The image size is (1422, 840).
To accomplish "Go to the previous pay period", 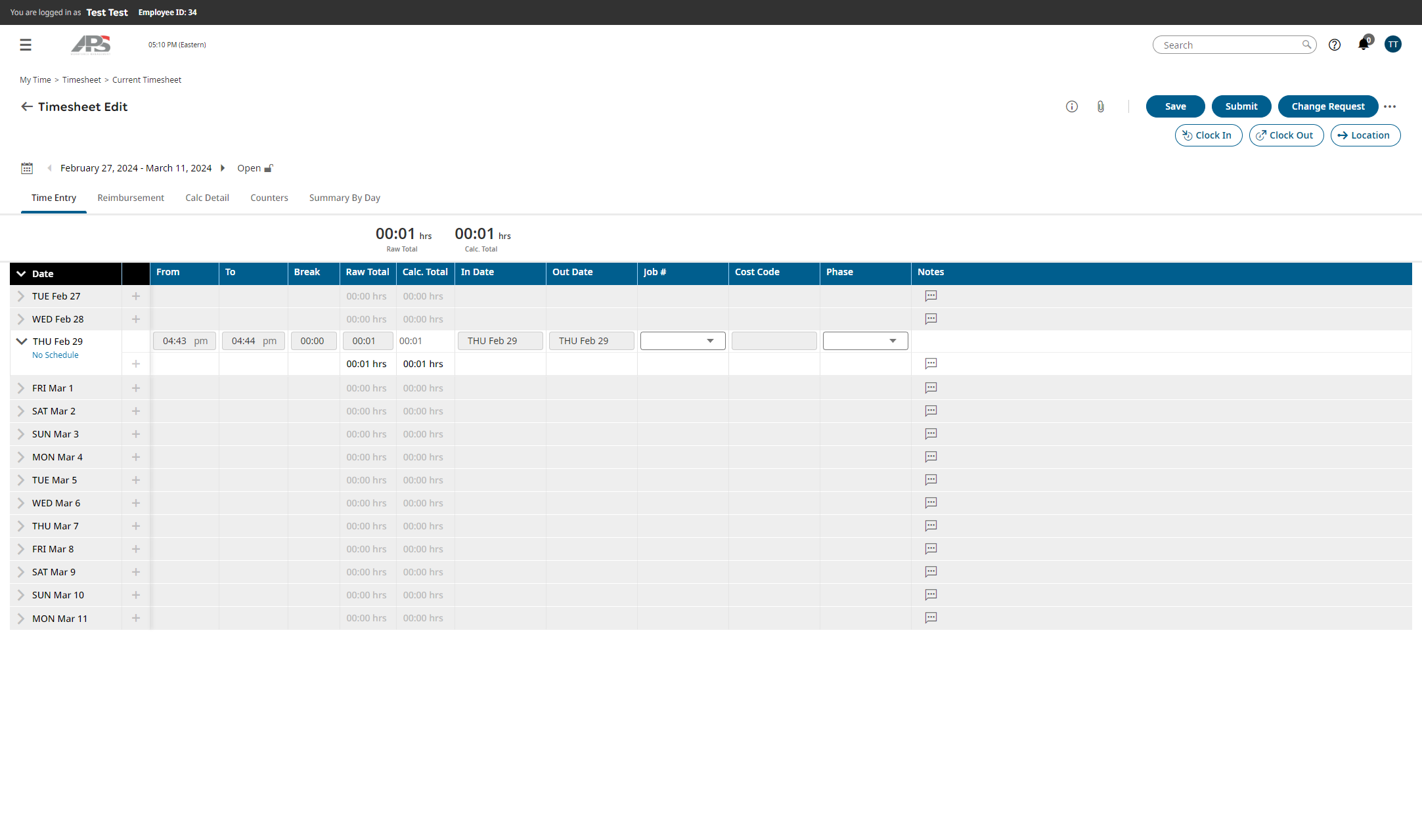I will pyautogui.click(x=49, y=168).
